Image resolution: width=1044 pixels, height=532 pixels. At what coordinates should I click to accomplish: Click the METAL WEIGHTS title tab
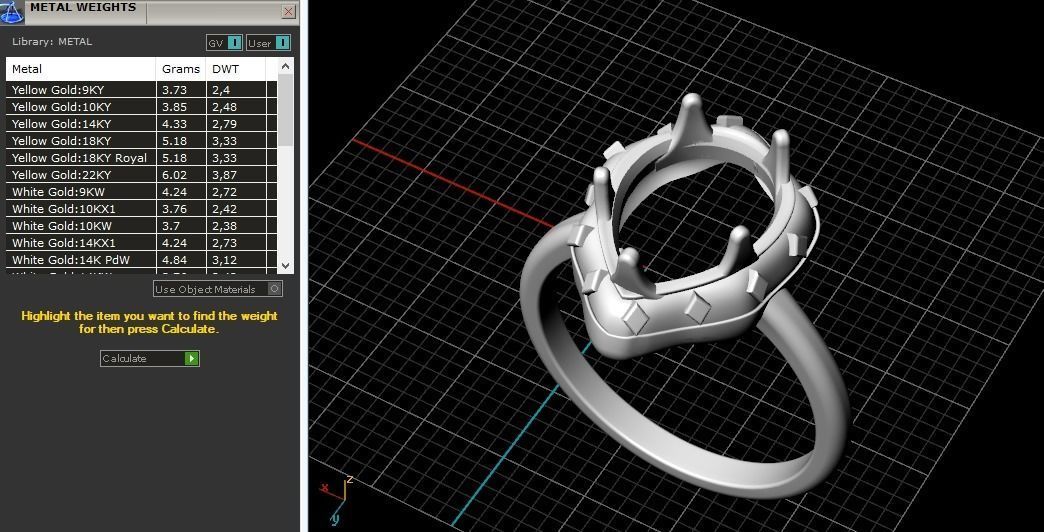[x=84, y=8]
